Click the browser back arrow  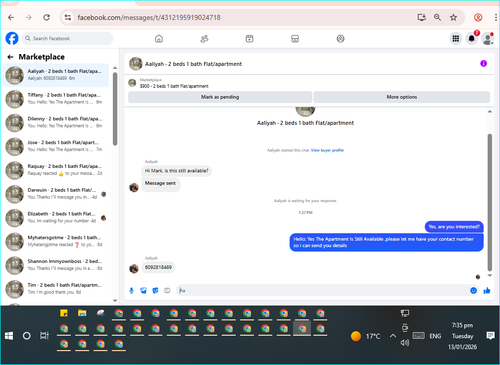11,17
